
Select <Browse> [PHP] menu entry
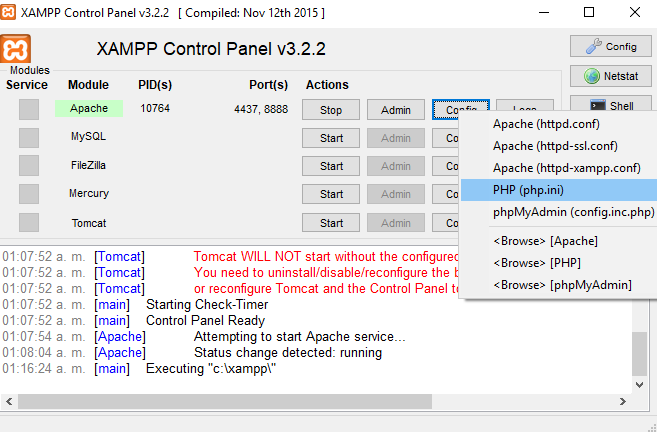coord(559,263)
